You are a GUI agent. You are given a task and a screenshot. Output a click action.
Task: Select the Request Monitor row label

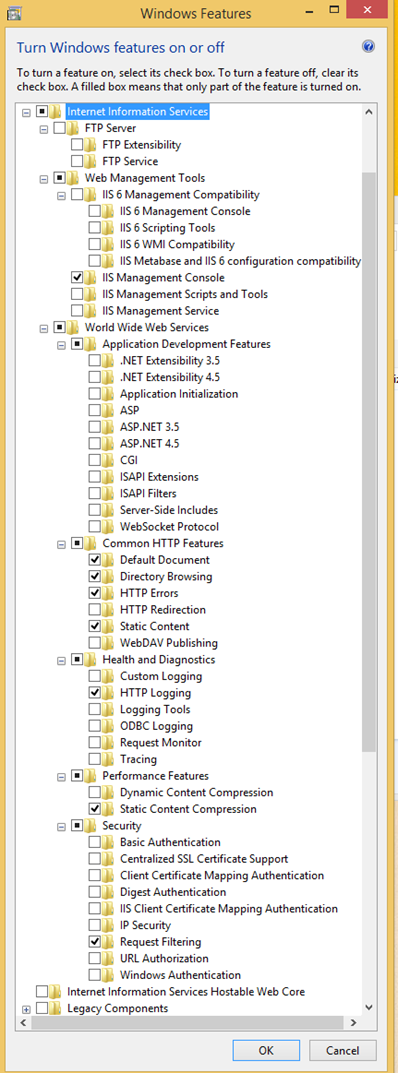tap(161, 742)
